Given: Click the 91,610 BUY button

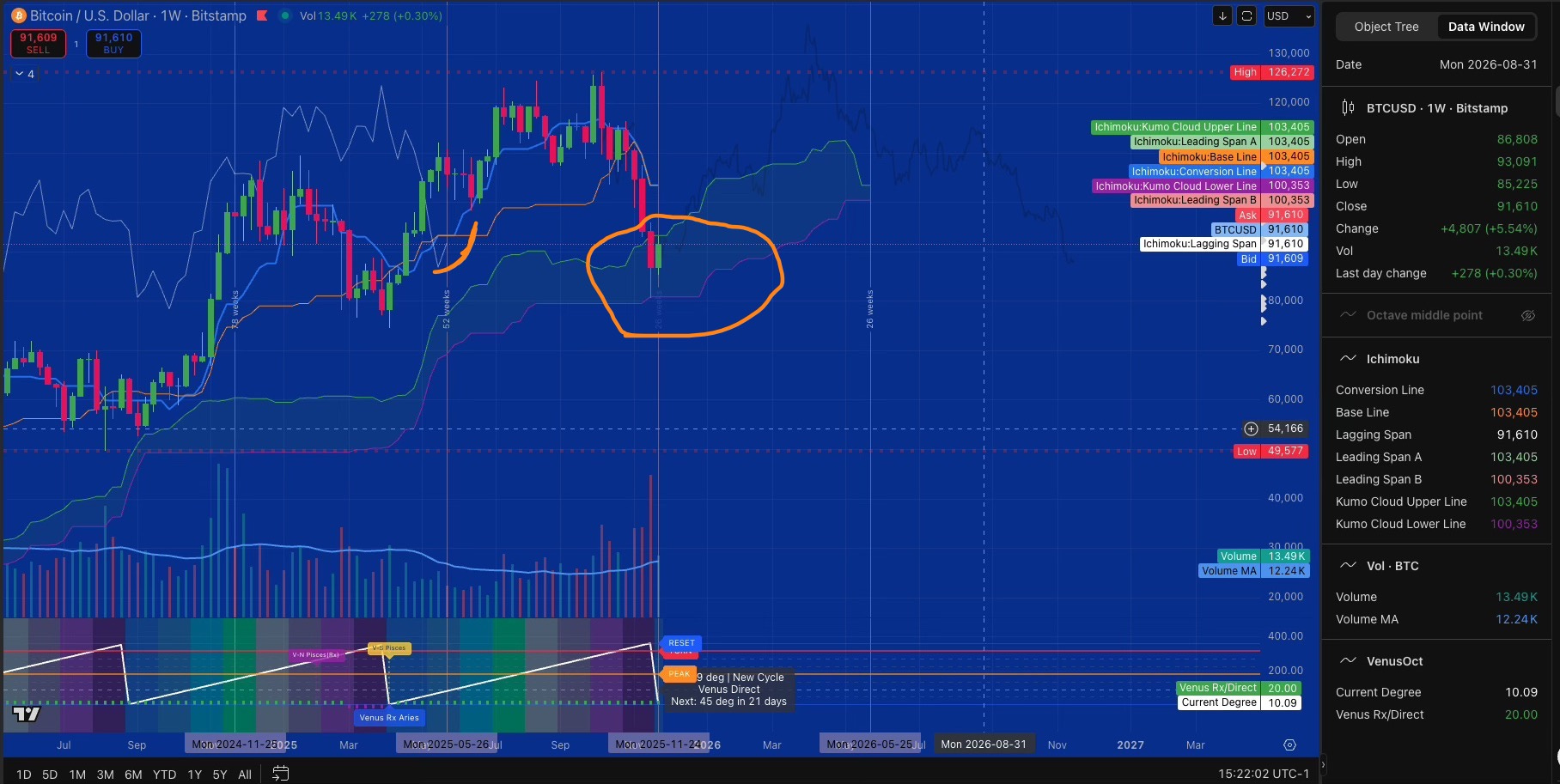Looking at the screenshot, I should (x=113, y=44).
